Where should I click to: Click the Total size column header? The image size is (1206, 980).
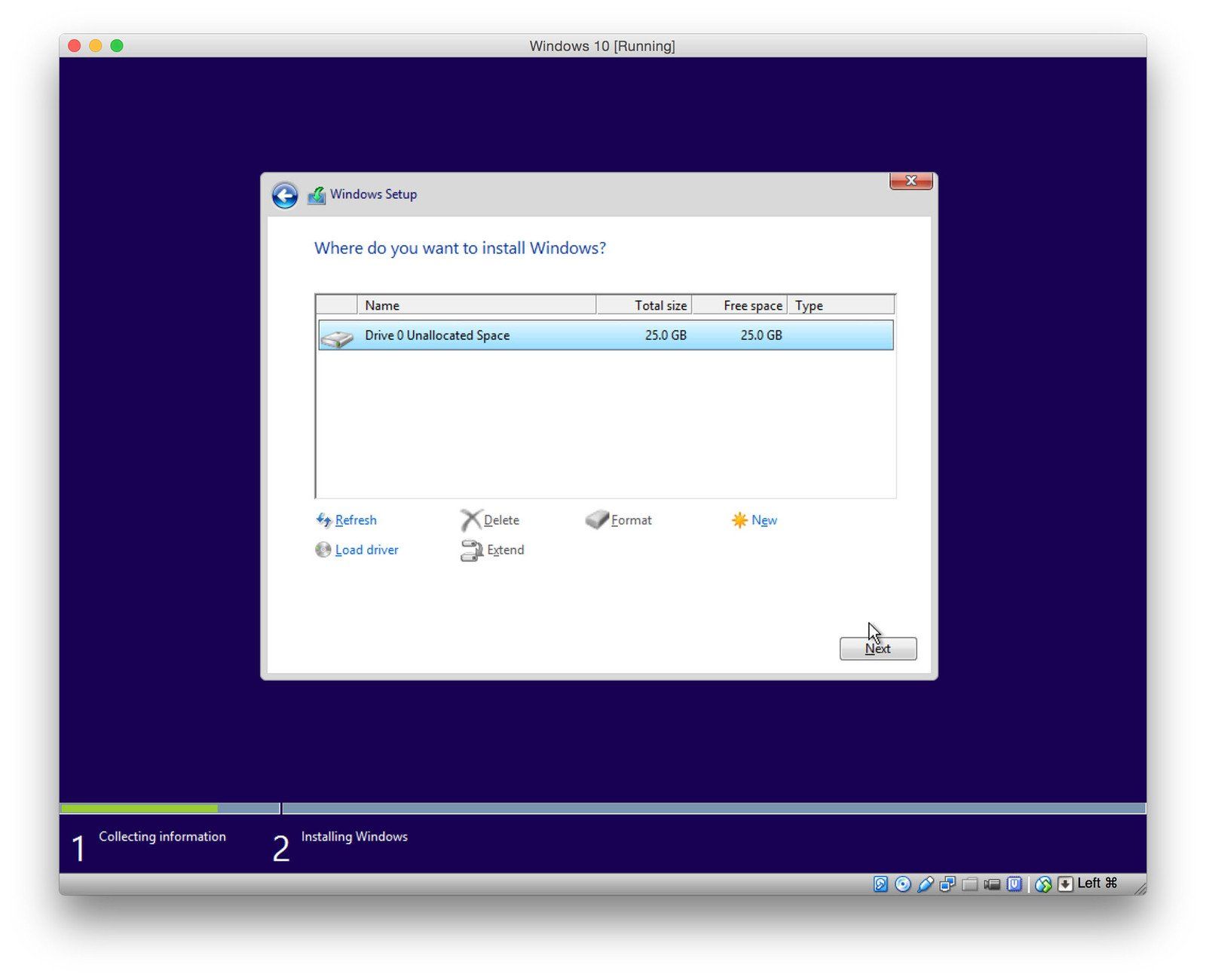644,305
